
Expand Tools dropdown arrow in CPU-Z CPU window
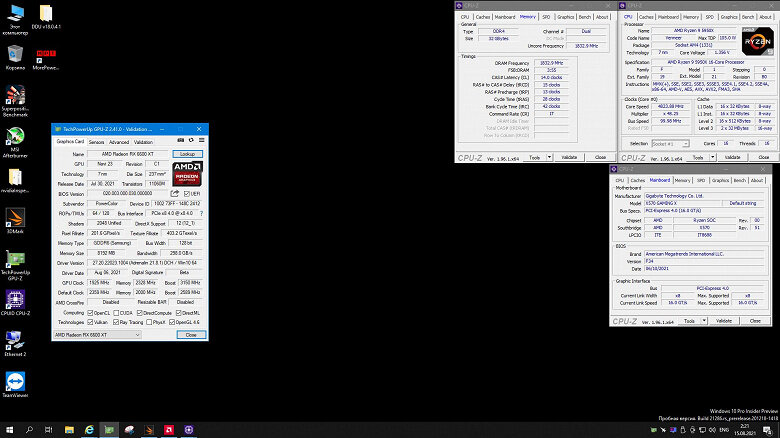pyautogui.click(x=713, y=157)
